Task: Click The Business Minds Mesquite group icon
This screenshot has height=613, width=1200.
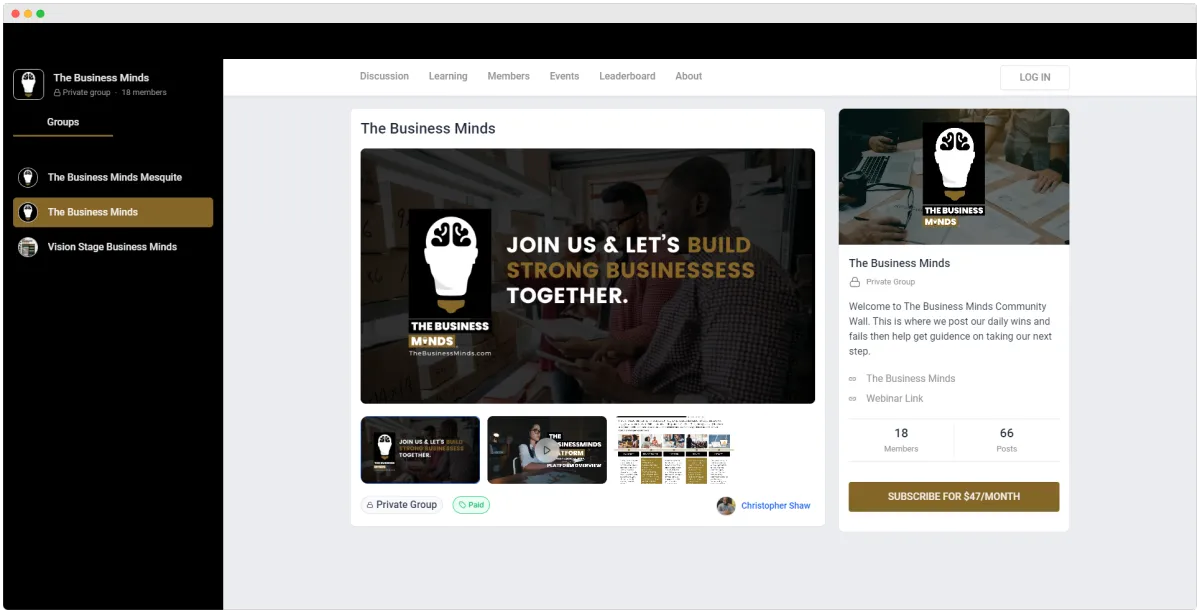Action: pos(27,177)
